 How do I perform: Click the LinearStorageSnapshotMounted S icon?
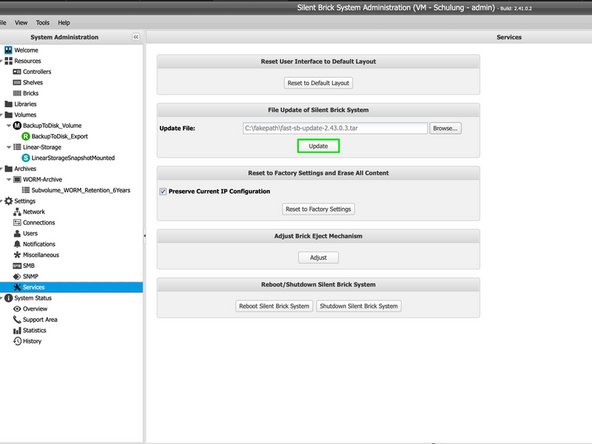point(26,158)
